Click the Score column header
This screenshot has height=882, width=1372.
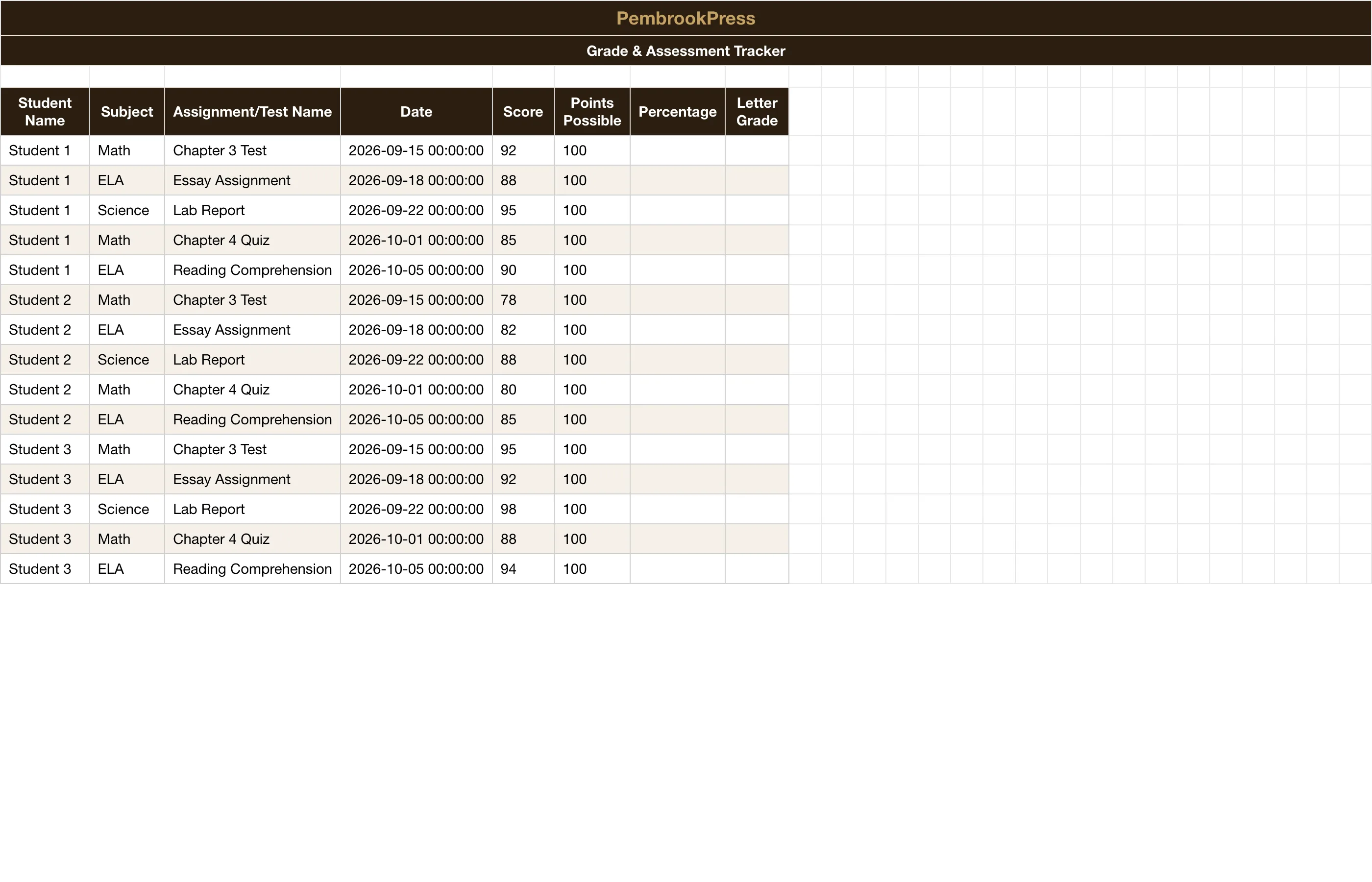(523, 112)
